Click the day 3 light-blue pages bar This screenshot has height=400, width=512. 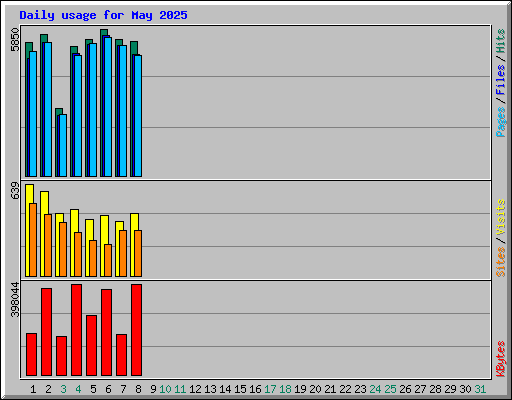pos(63,146)
